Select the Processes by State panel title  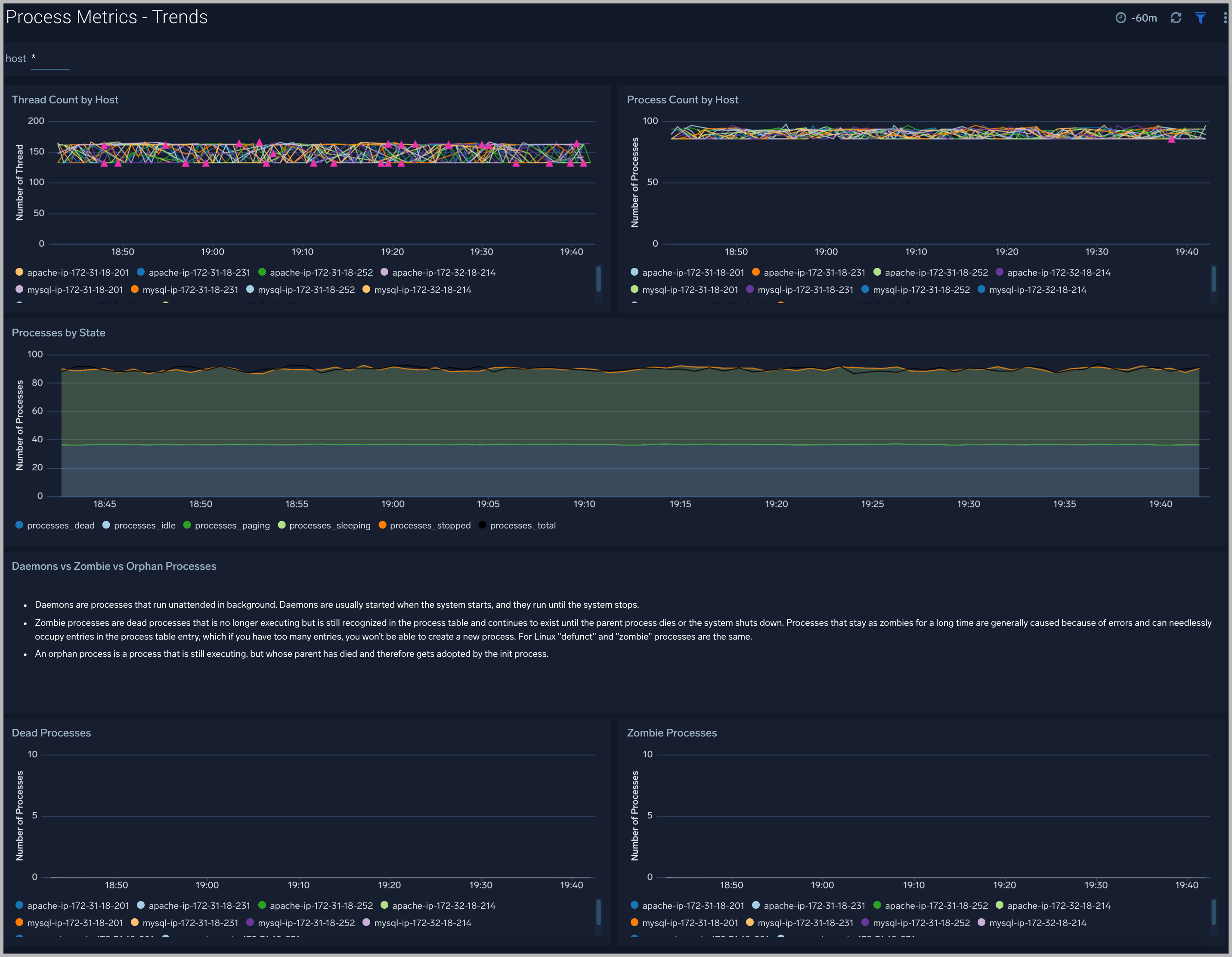click(59, 332)
